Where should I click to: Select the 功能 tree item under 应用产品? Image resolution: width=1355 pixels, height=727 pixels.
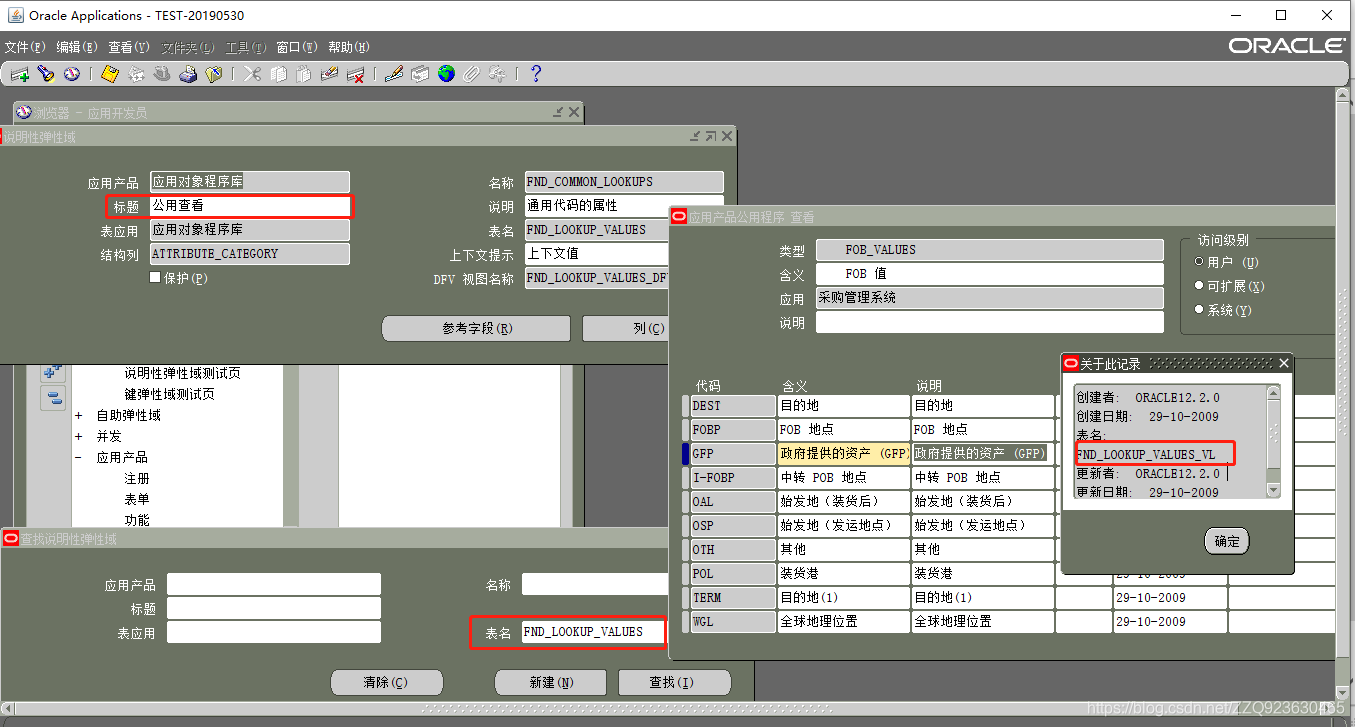point(137,520)
